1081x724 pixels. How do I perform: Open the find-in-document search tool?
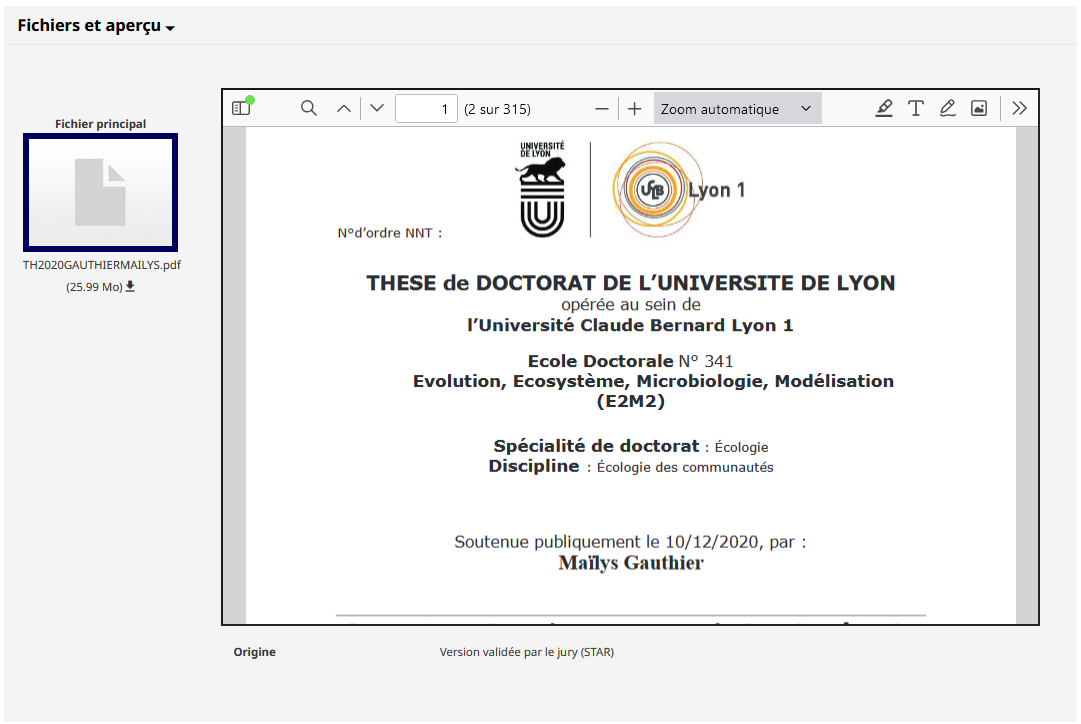[309, 108]
